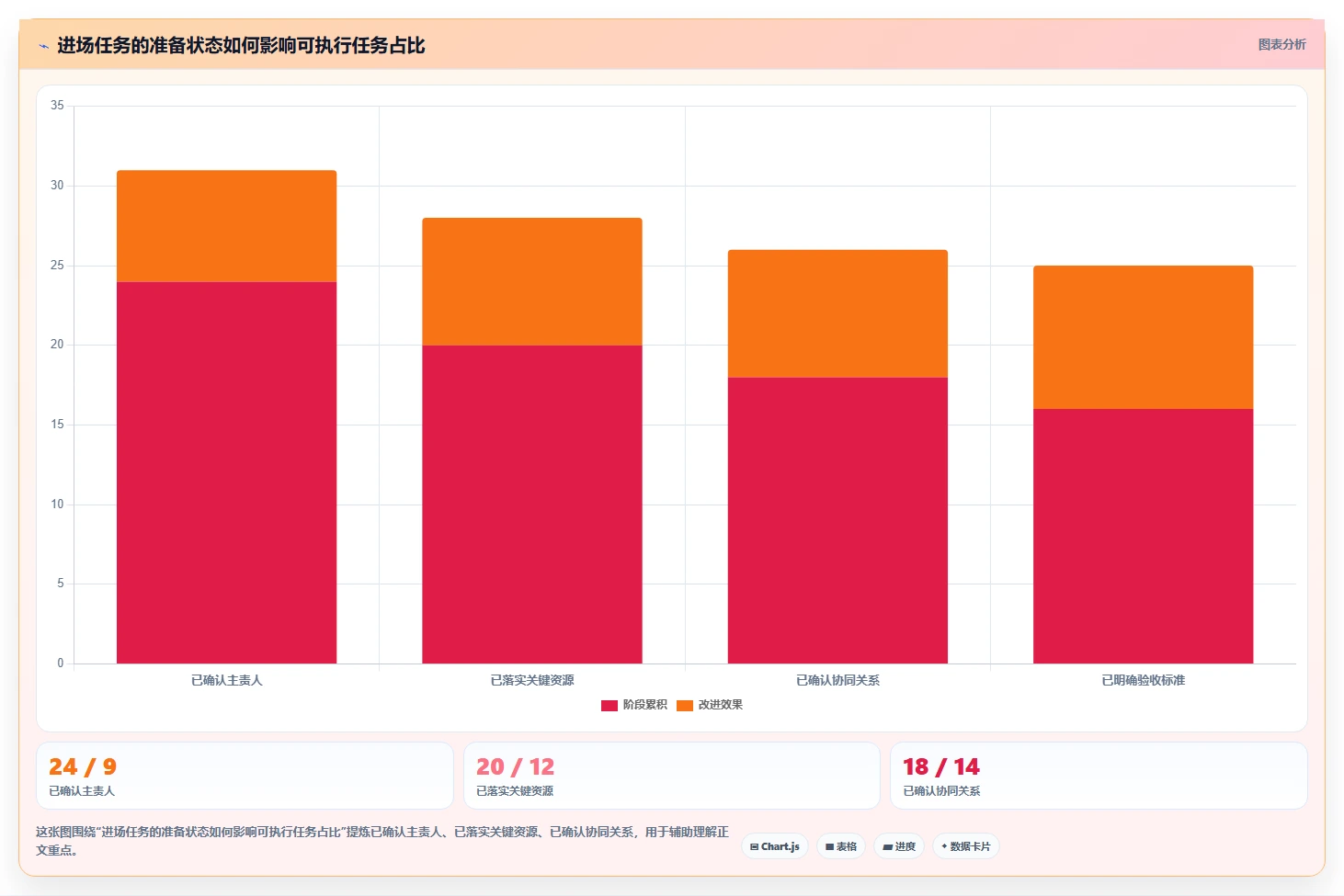Screen dimensions: 1344x896
Task: Click the y-axis tick value 35
Action: click(x=57, y=106)
